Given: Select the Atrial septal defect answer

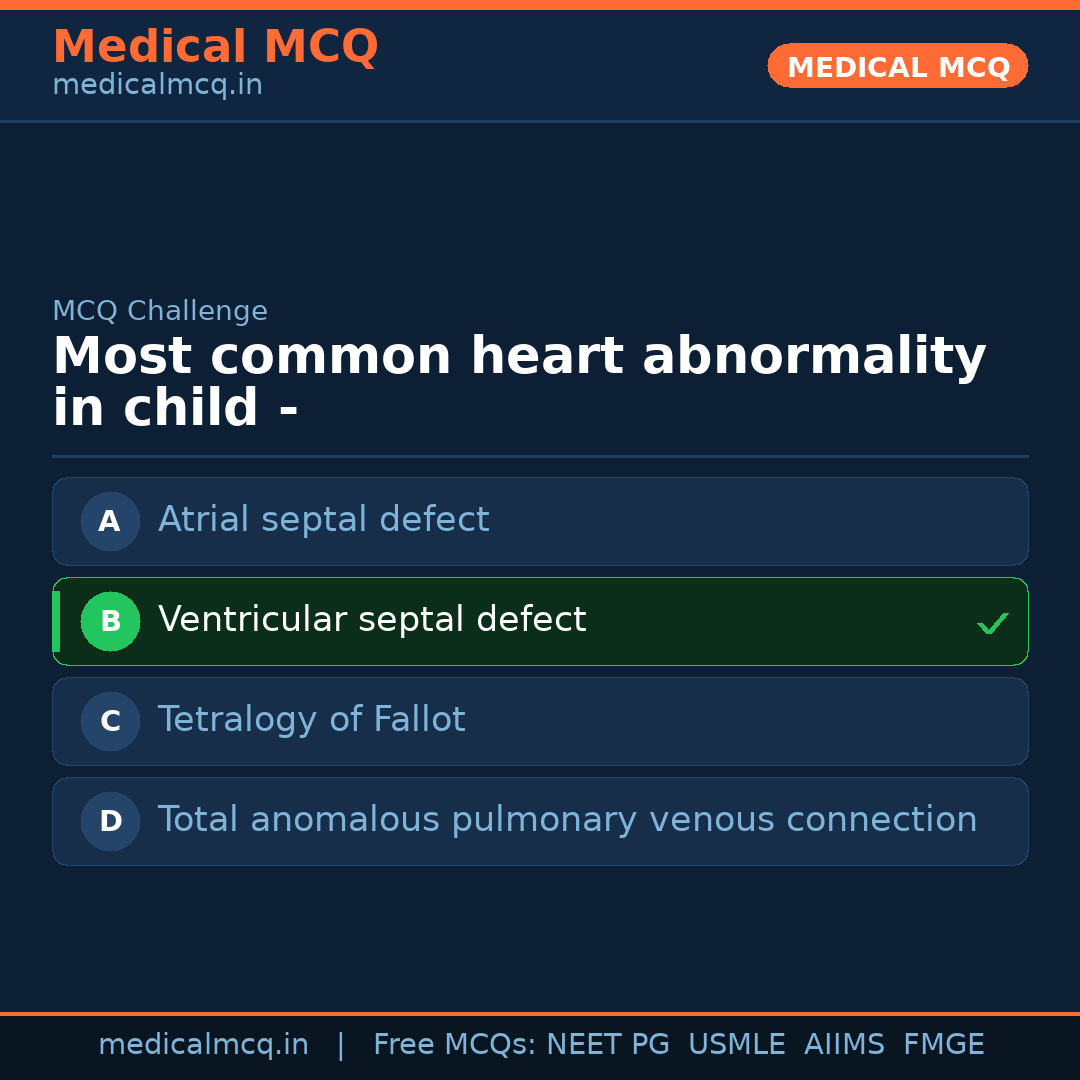Looking at the screenshot, I should coord(323,520).
